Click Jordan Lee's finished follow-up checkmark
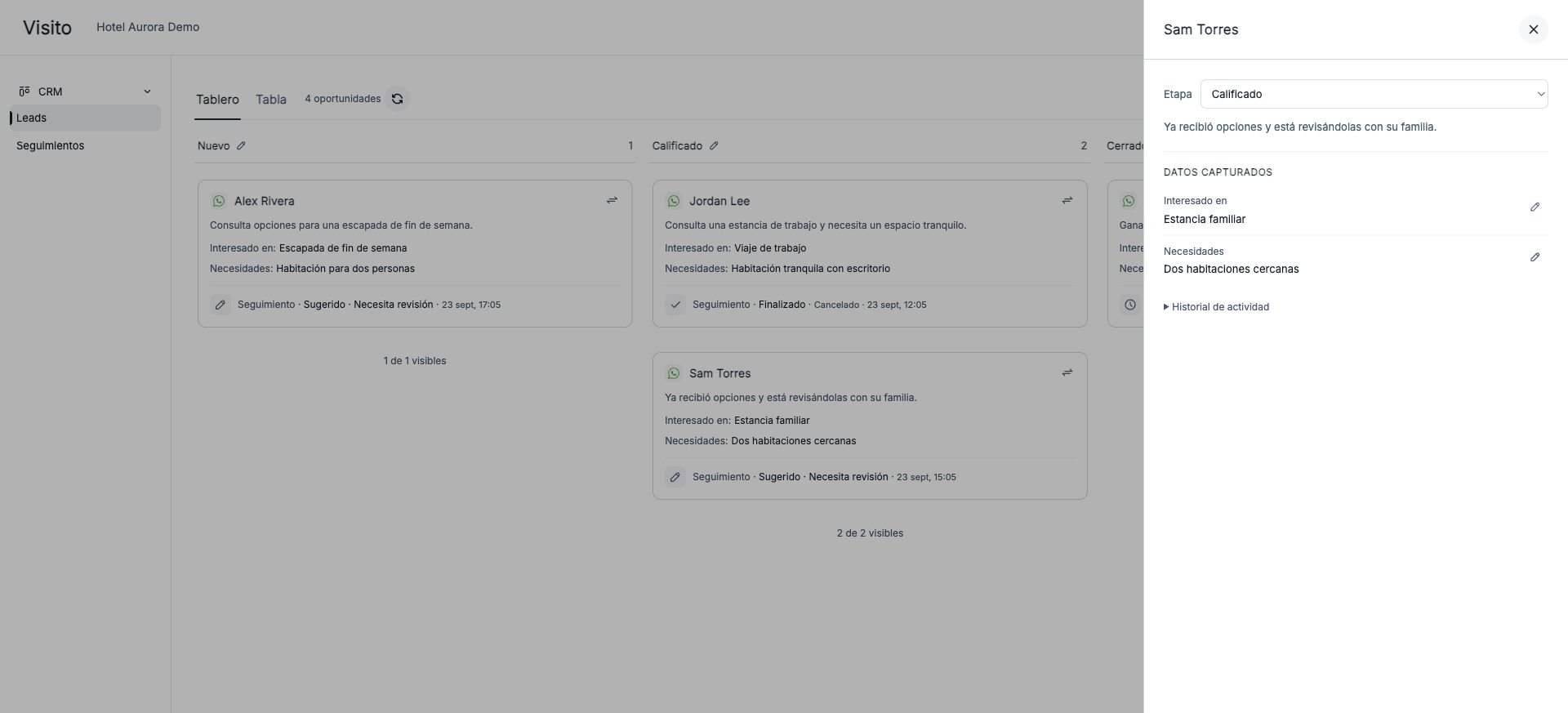 [675, 305]
